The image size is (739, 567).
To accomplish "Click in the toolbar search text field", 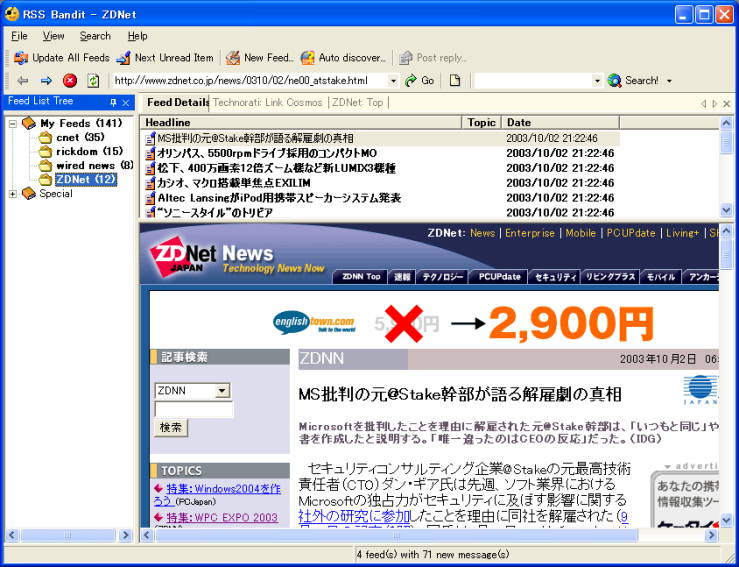I will [535, 81].
